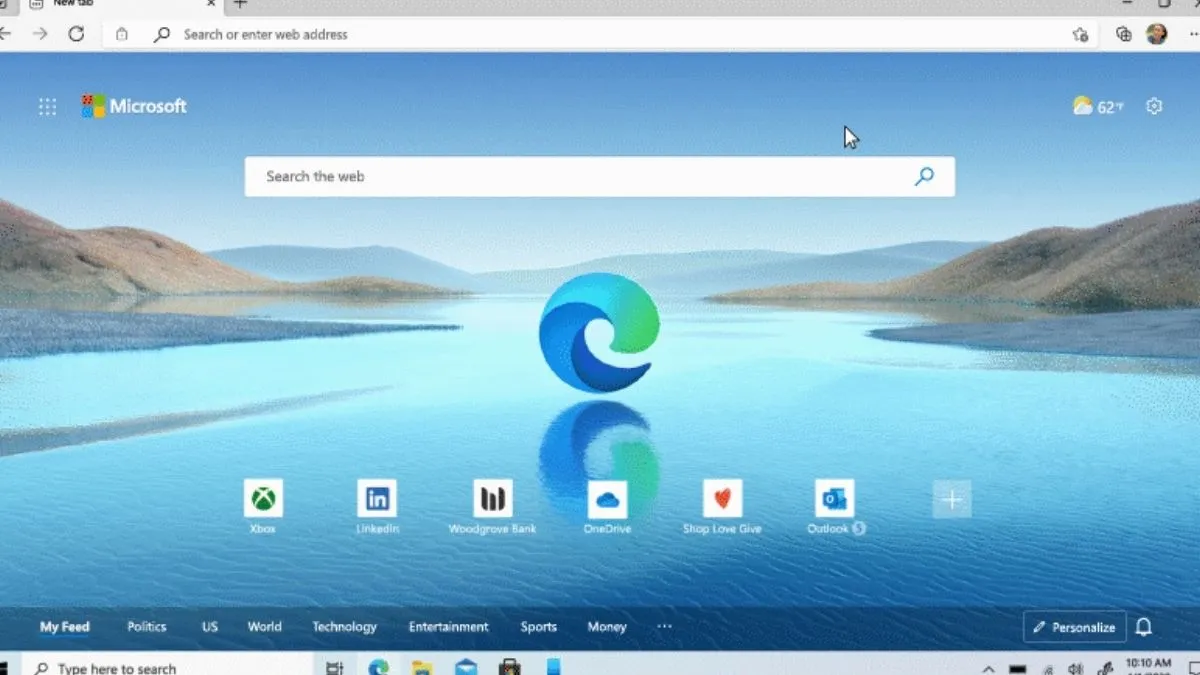The width and height of the screenshot is (1200, 675).
Task: Open the LinkedIn quick link tile
Action: [377, 499]
